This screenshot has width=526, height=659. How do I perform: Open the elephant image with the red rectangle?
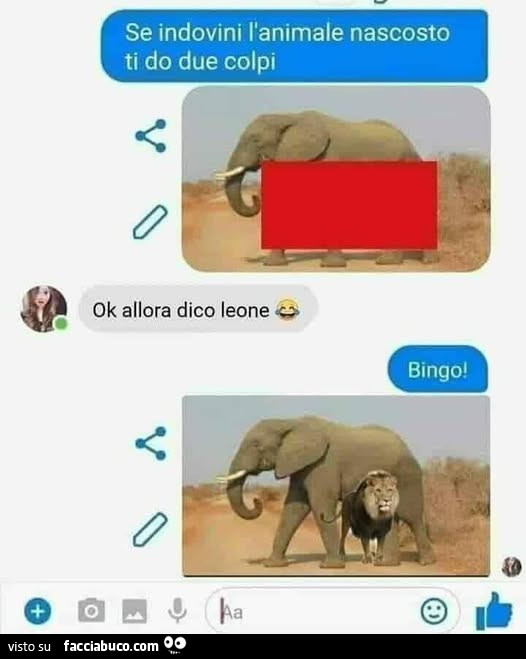[336, 179]
